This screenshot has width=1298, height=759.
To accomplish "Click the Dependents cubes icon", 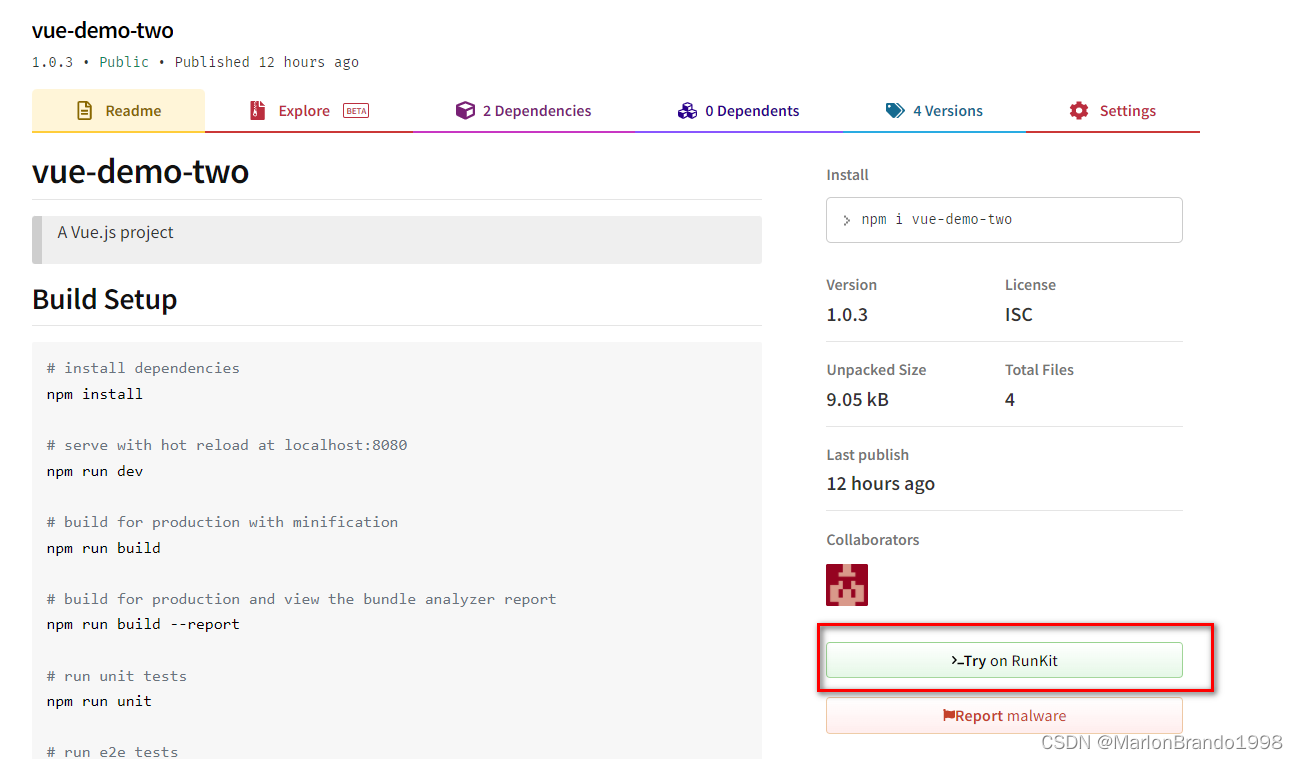I will [687, 111].
